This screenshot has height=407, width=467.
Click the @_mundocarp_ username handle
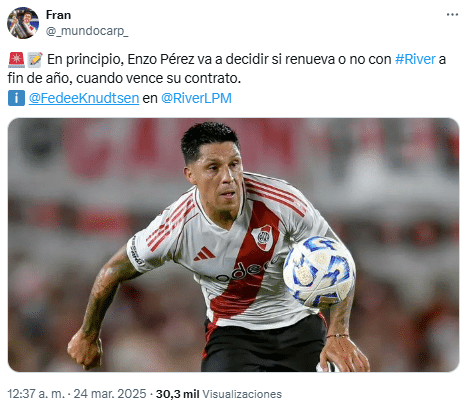87,31
